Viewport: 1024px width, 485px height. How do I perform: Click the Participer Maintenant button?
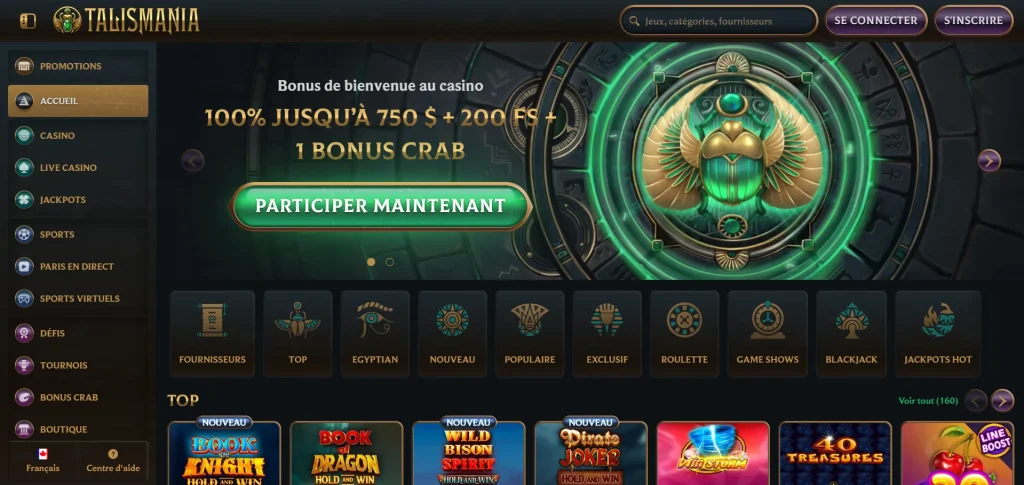click(x=381, y=206)
